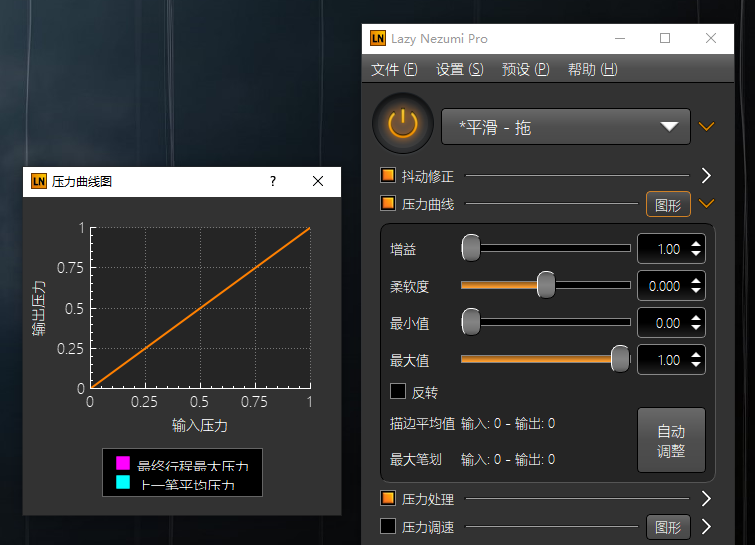The height and width of the screenshot is (545, 755).
Task: Toggle the 压力处理 checkbox
Action: coord(388,498)
